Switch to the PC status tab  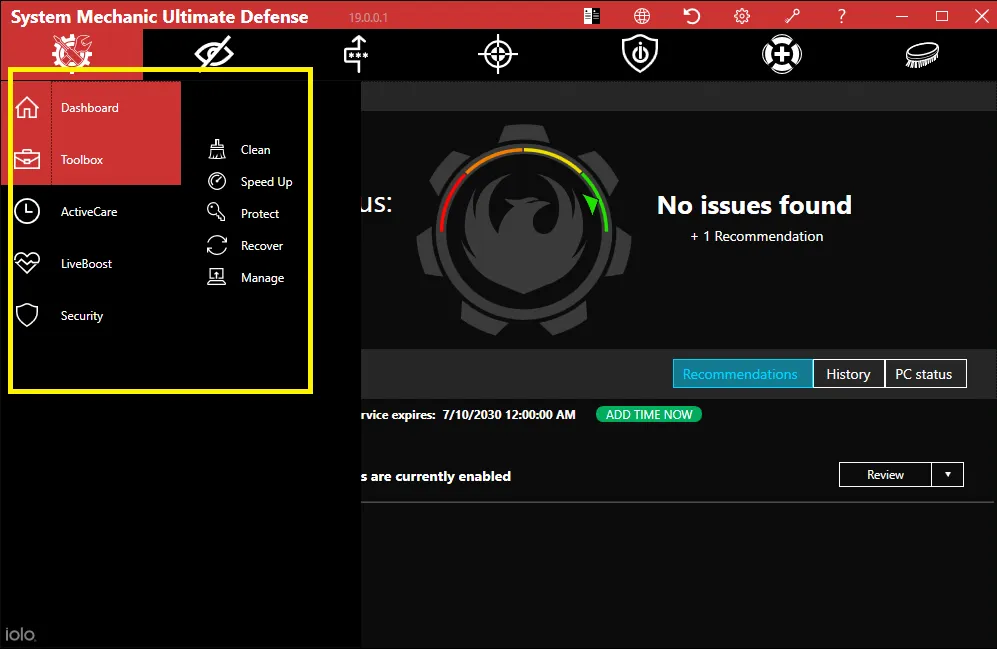(x=926, y=374)
